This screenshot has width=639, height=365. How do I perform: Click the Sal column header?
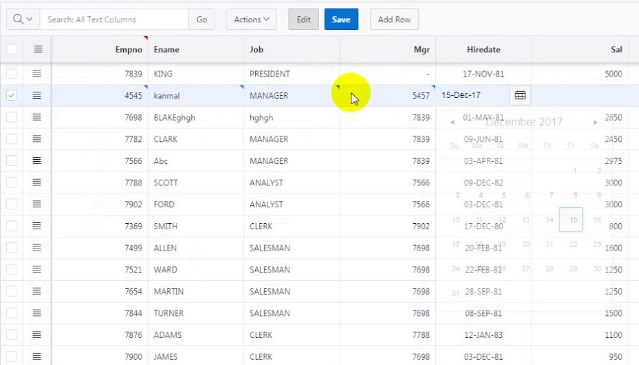pos(616,49)
